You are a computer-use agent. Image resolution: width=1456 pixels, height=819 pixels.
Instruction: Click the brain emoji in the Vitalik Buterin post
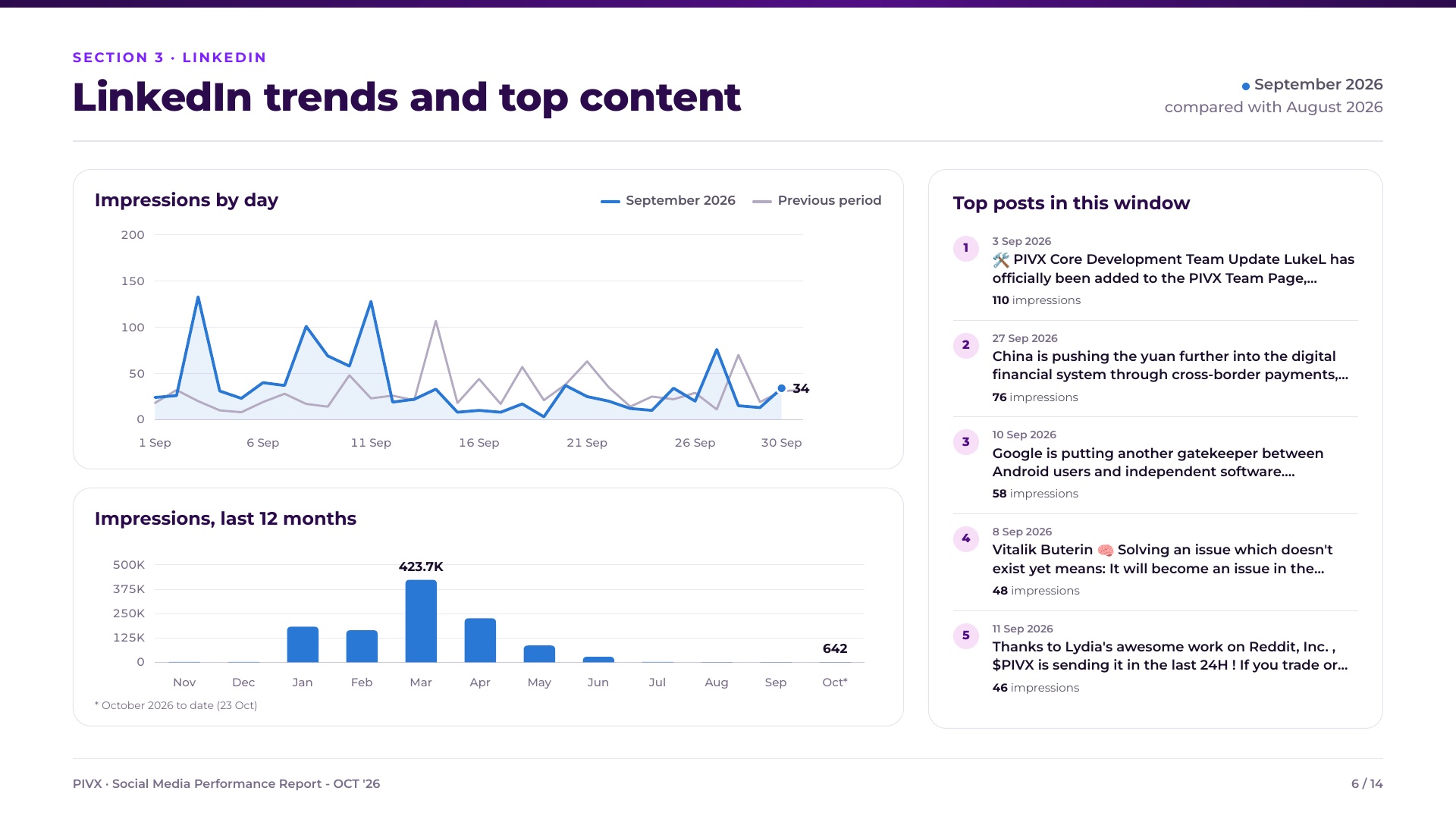coord(1106,551)
